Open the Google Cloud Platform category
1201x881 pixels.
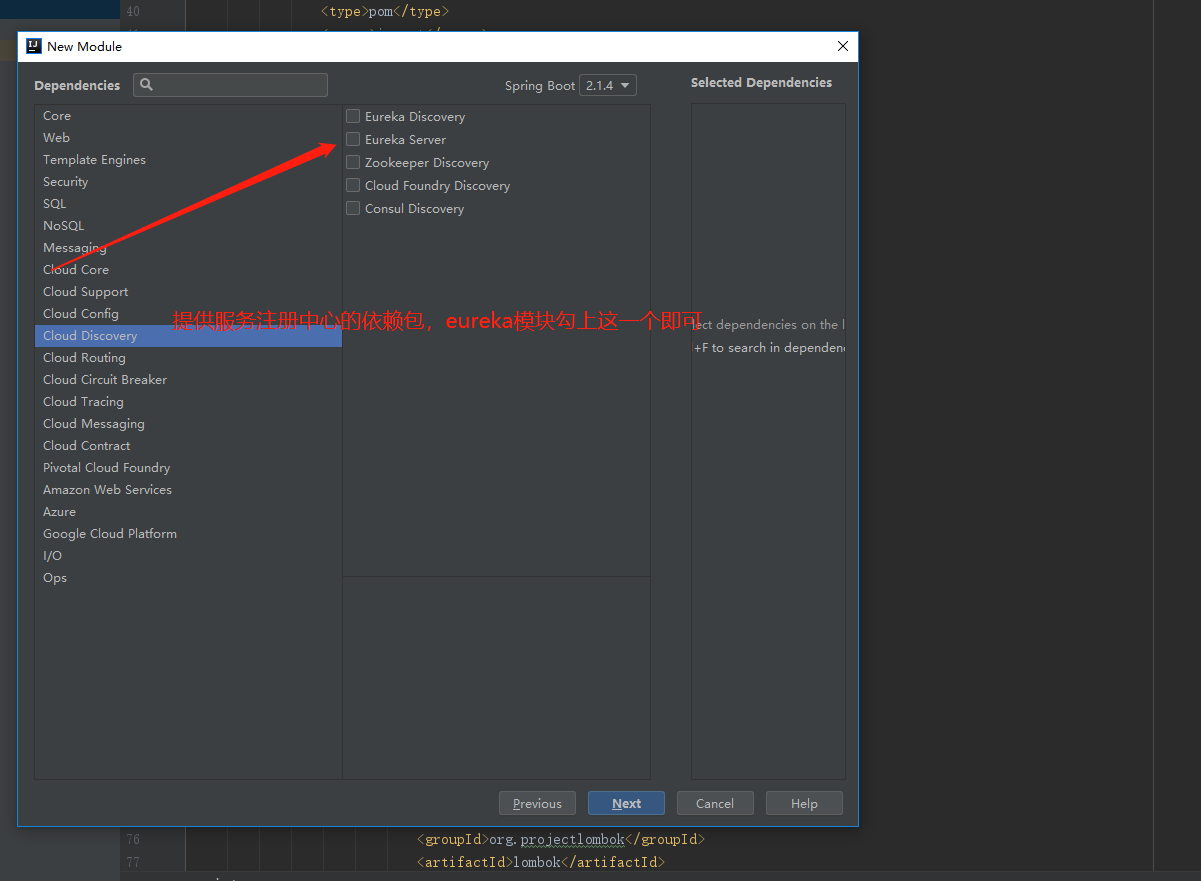(x=188, y=534)
